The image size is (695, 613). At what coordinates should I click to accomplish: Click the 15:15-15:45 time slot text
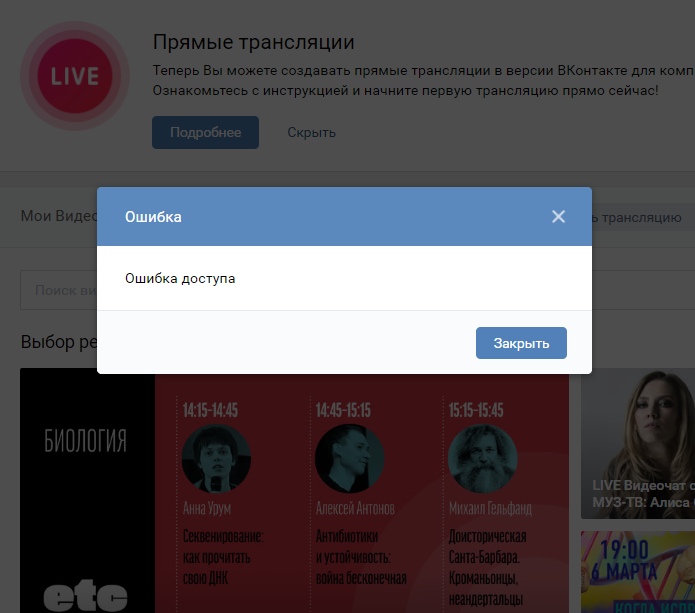click(476, 410)
